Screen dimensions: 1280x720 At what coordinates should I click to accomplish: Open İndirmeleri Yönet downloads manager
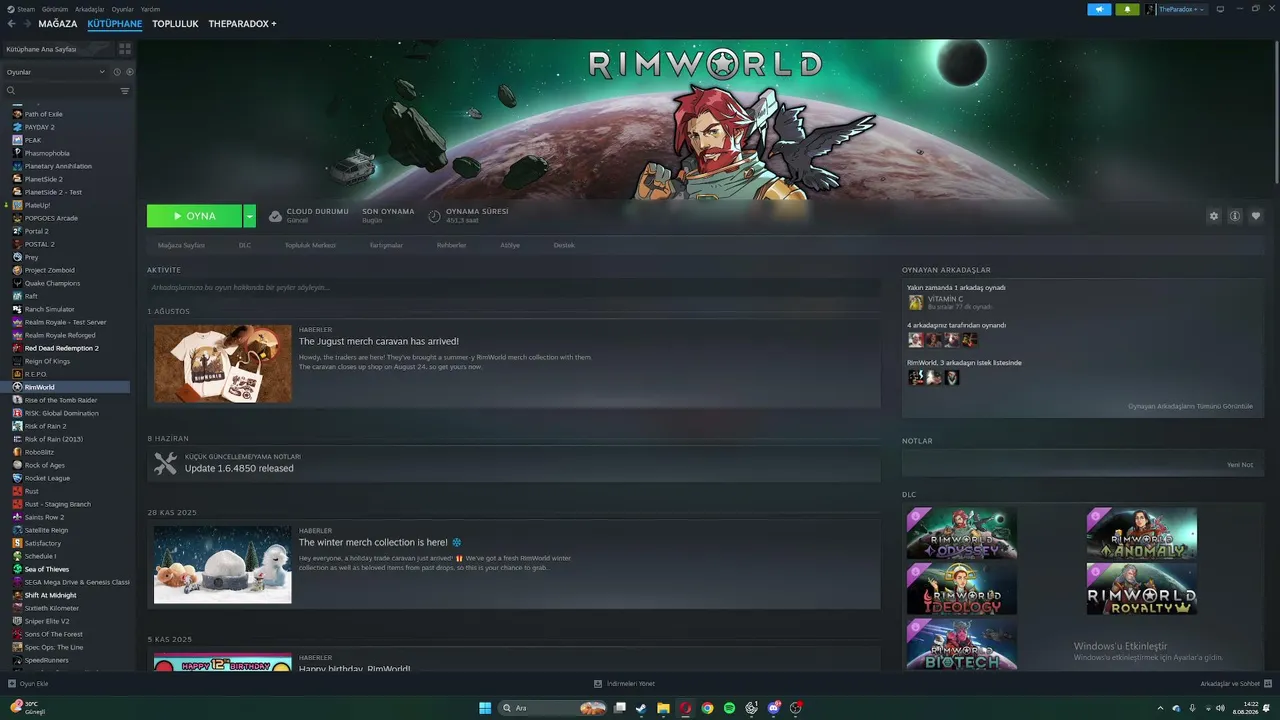point(624,684)
